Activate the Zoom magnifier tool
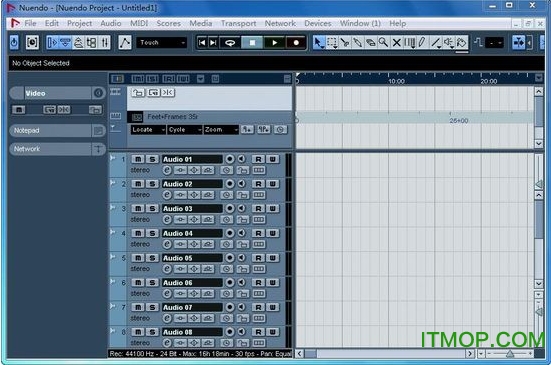 tap(383, 43)
